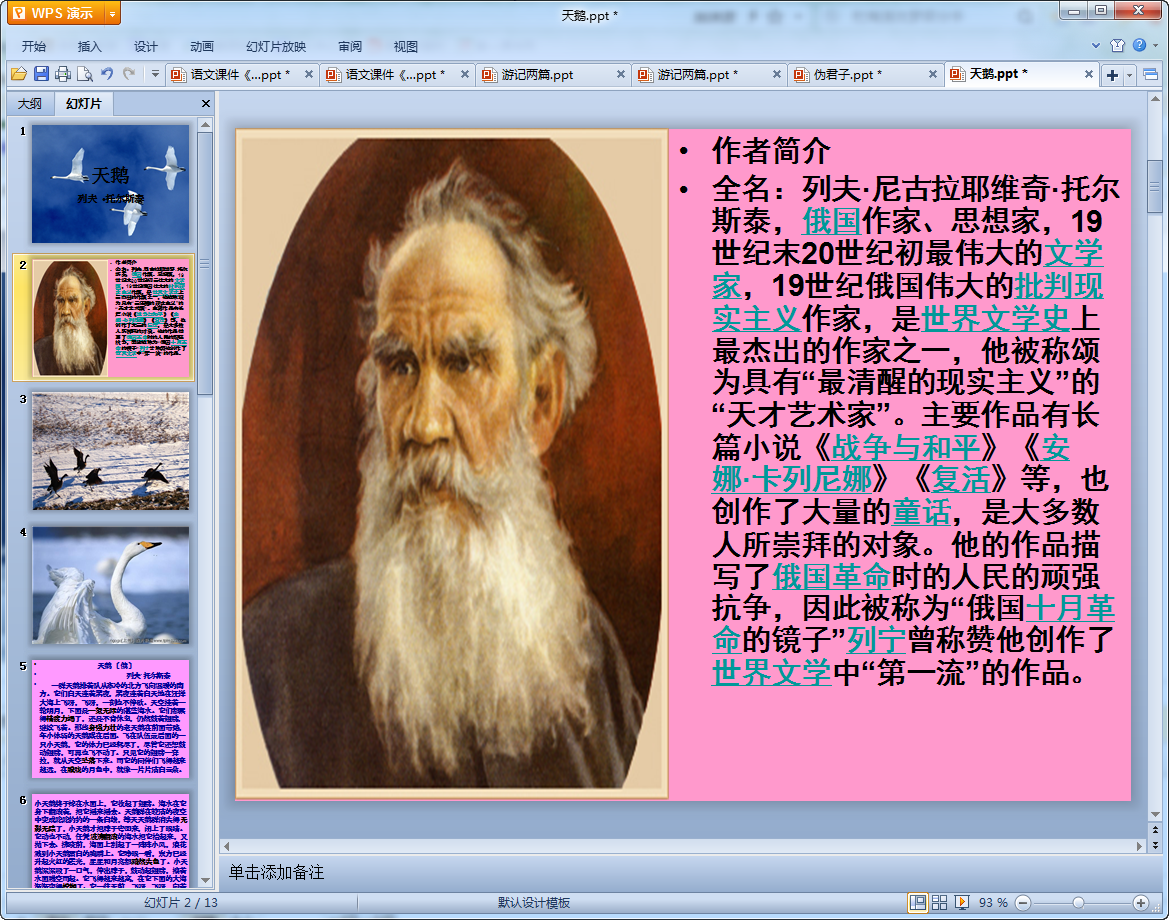Open help question mark icon

(1139, 45)
